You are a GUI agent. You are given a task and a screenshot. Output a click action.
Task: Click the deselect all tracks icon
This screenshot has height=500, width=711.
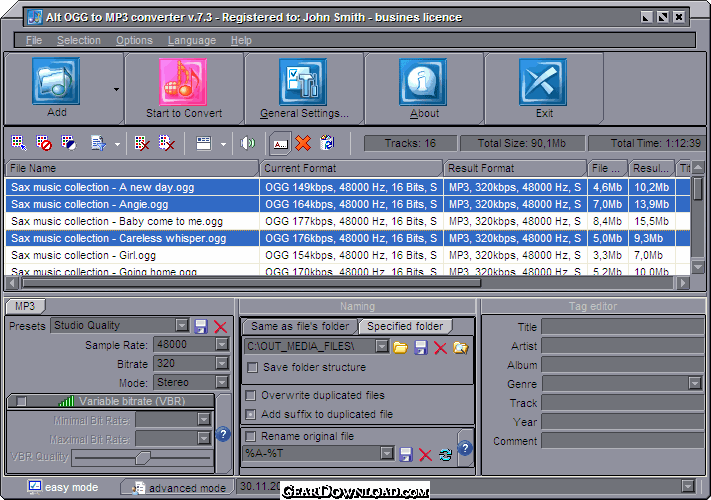(x=44, y=143)
